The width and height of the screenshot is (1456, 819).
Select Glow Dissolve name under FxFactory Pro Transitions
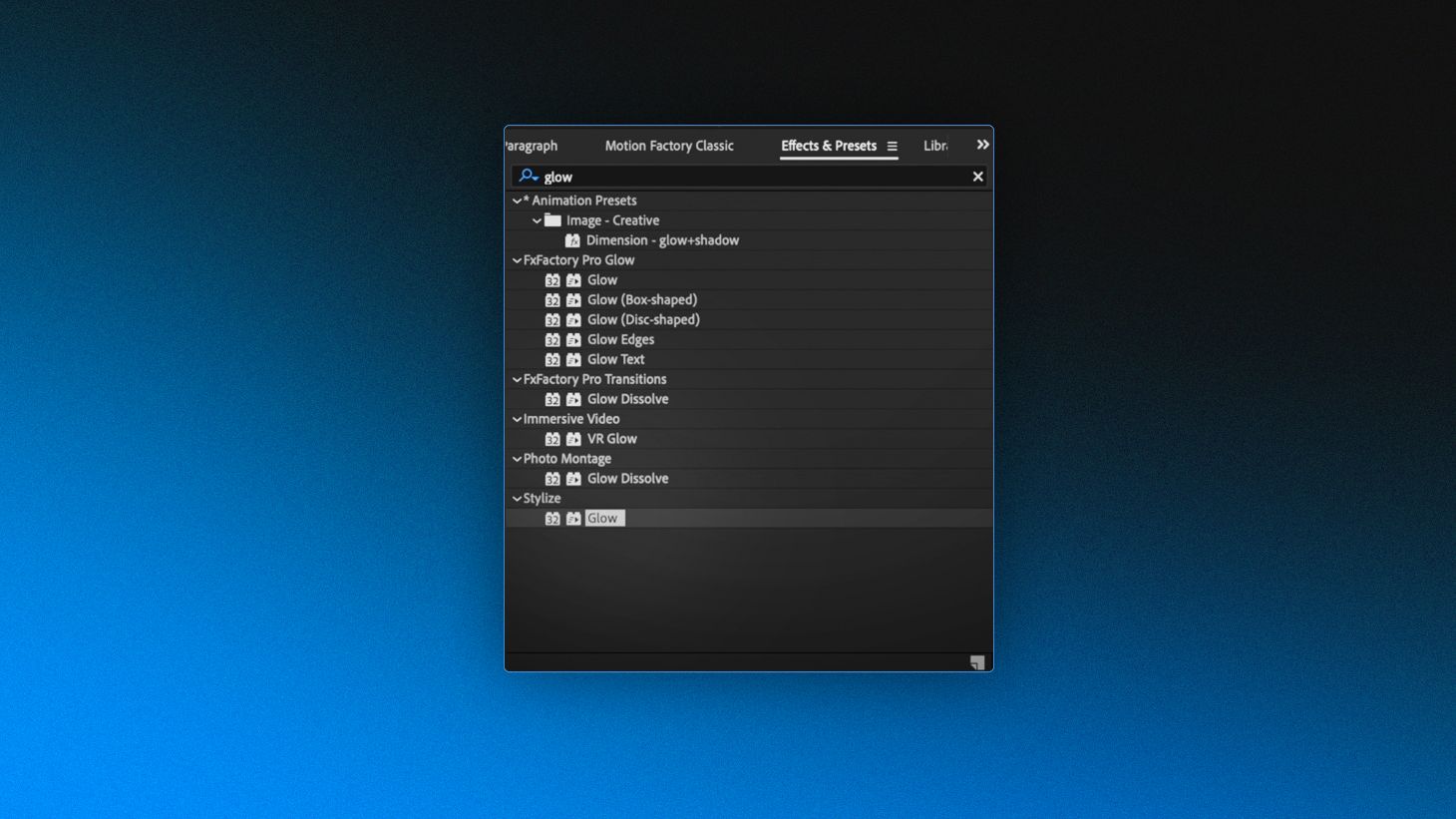[x=627, y=399]
